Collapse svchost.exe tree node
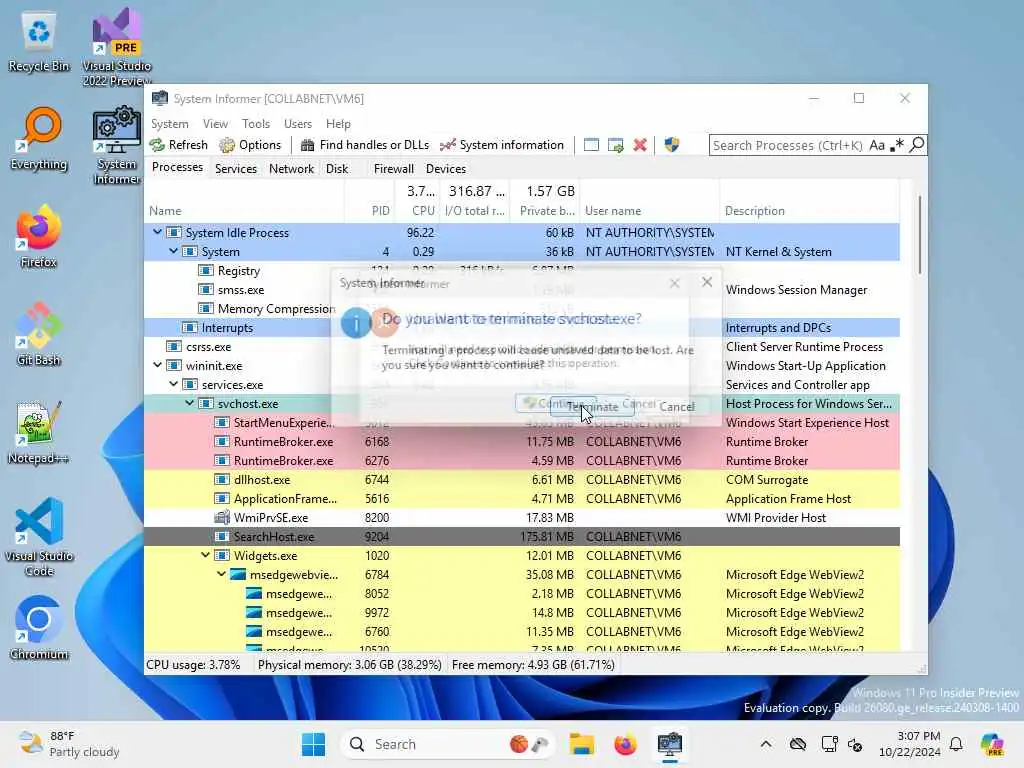The height and width of the screenshot is (768, 1024). click(x=189, y=403)
